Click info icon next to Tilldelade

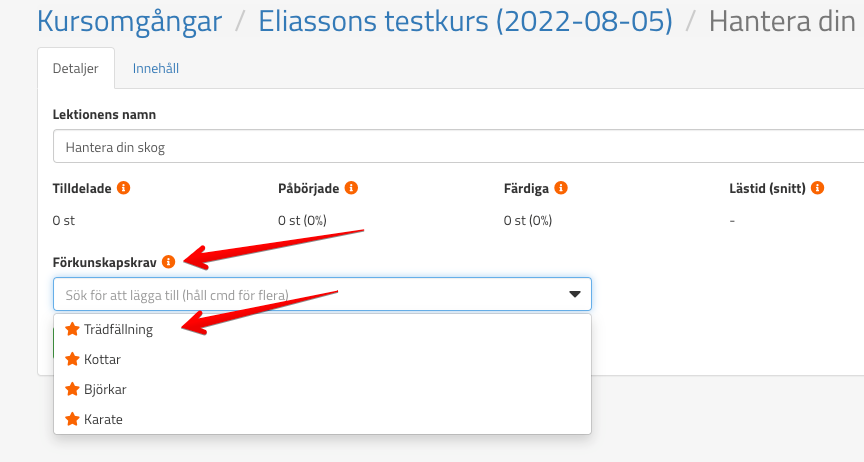coord(124,188)
